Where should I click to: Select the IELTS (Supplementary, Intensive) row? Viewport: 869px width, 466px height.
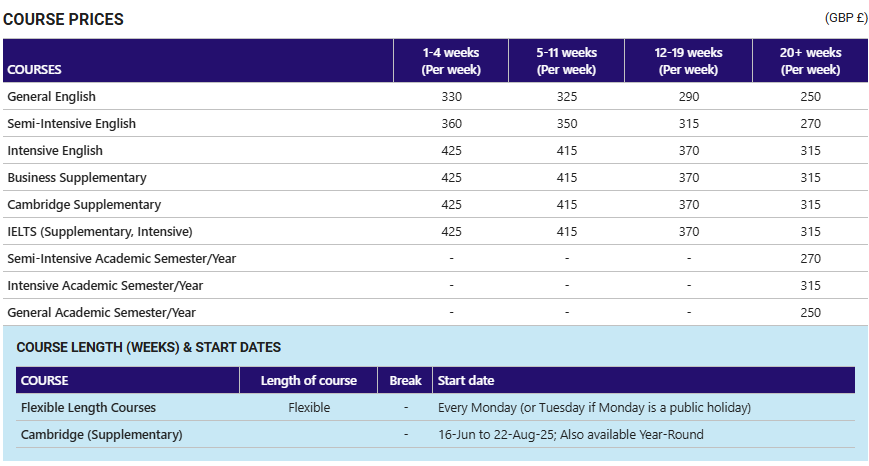tap(435, 232)
